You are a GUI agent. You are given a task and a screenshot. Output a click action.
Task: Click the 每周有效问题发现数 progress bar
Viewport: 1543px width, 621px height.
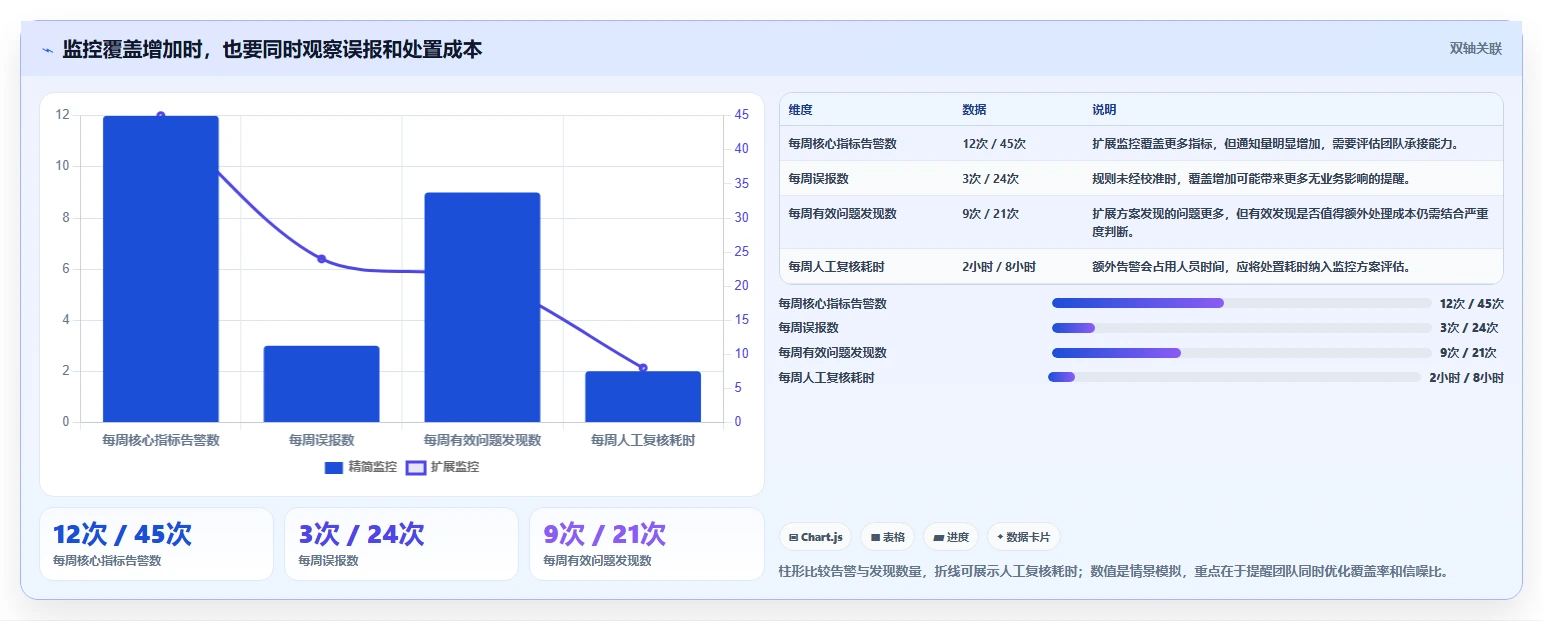[1241, 353]
